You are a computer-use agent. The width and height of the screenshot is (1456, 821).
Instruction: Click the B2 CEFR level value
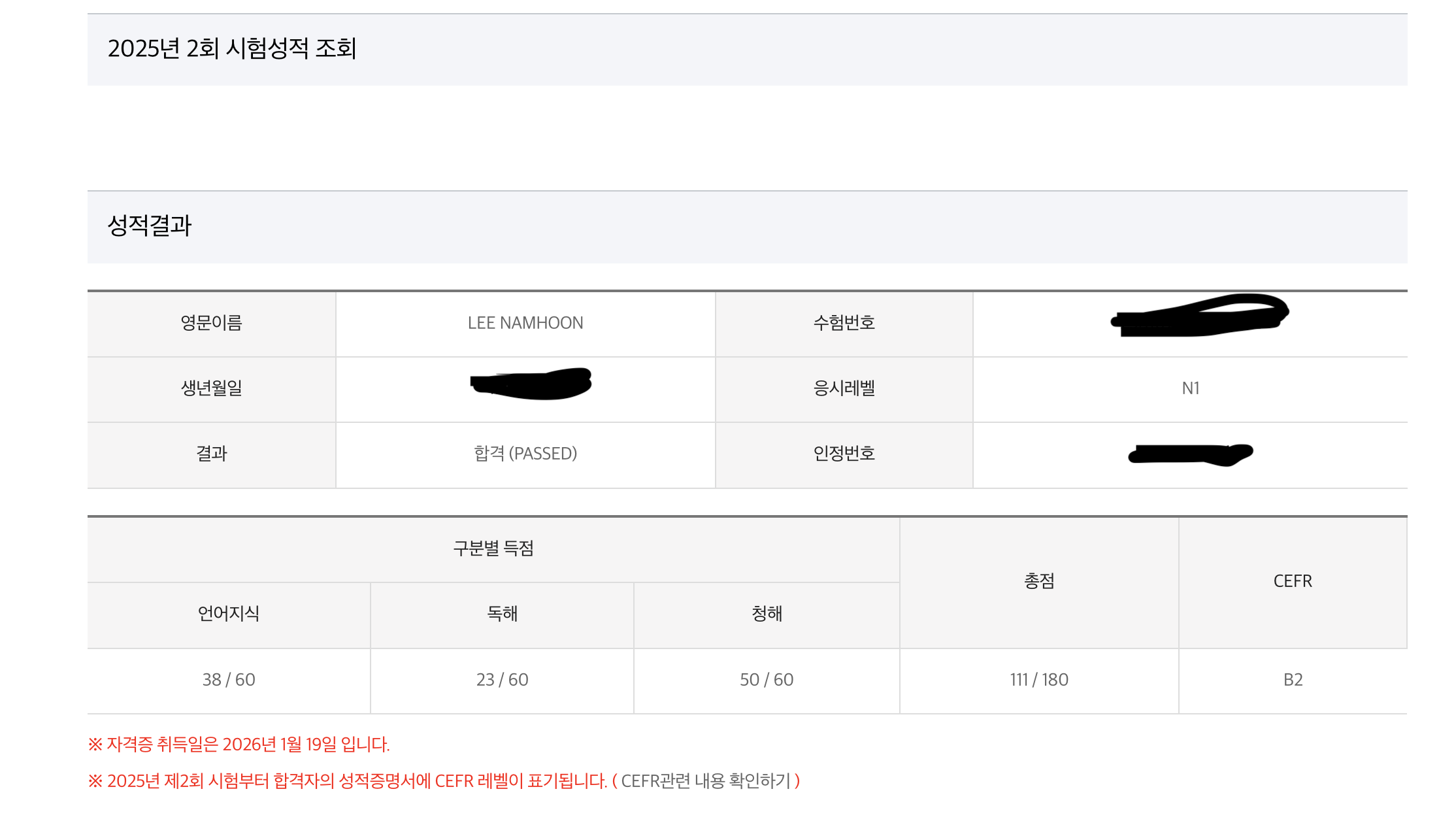click(1293, 680)
